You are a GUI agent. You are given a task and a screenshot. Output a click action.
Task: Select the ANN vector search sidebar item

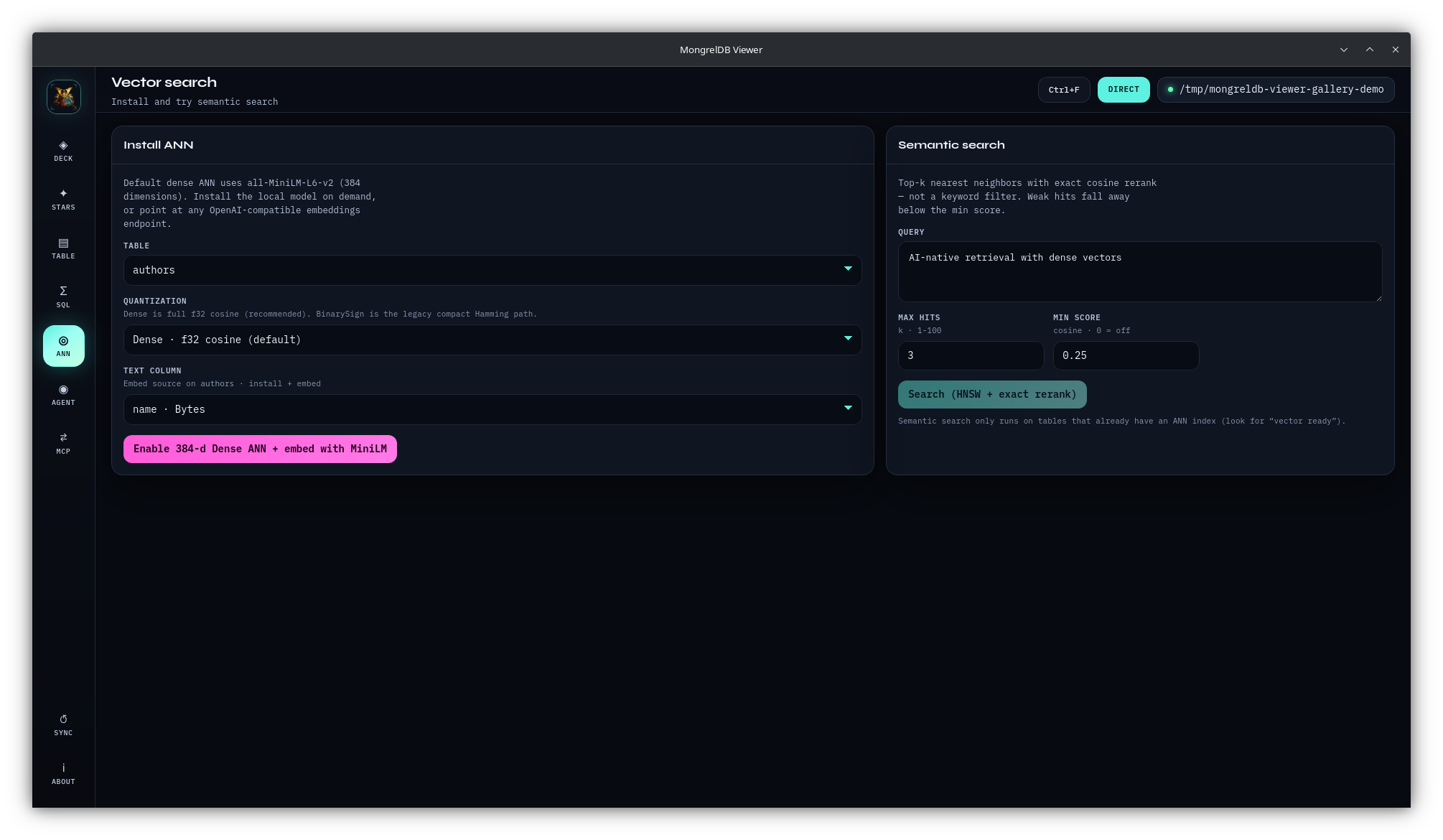pyautogui.click(x=63, y=346)
